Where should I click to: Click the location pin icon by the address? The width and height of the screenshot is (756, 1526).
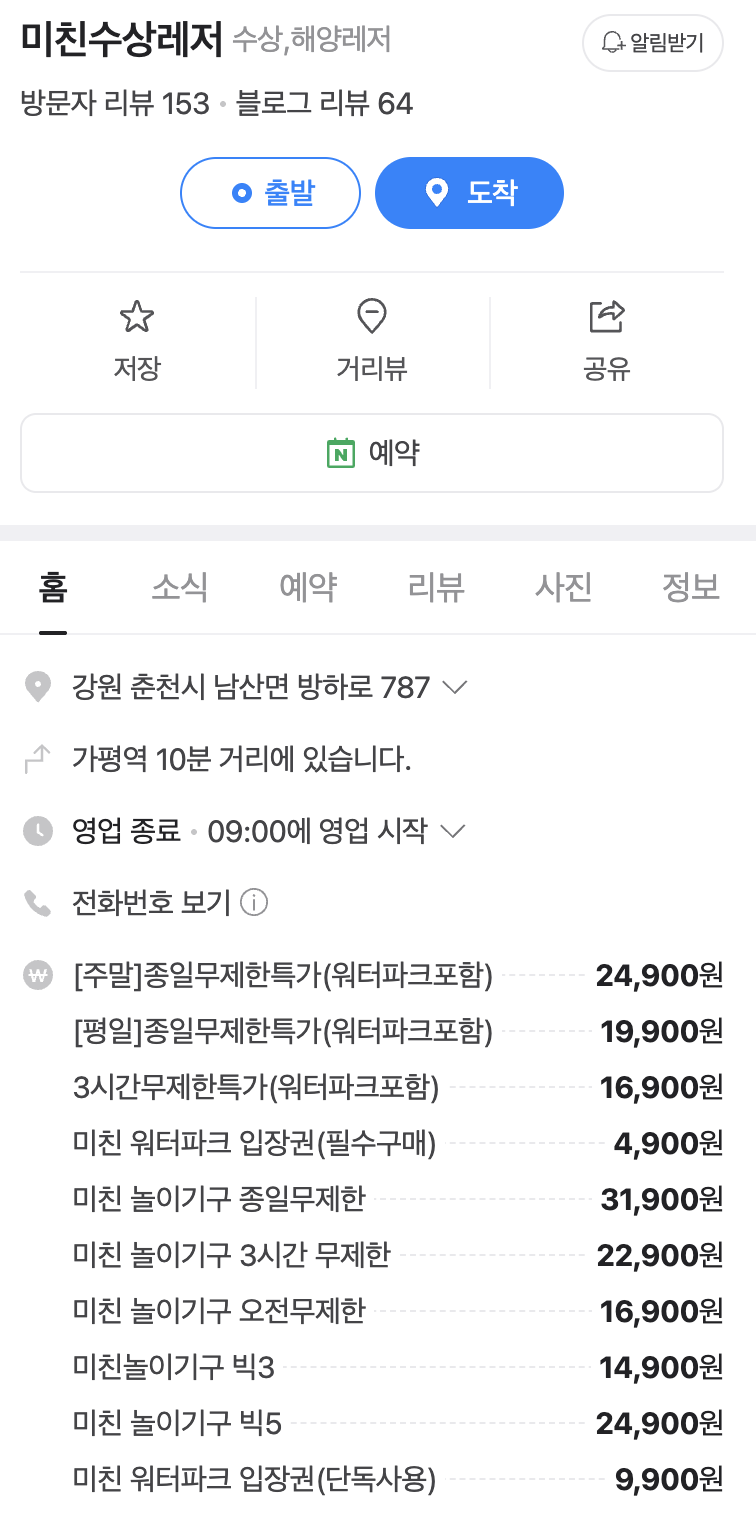pyautogui.click(x=37, y=688)
